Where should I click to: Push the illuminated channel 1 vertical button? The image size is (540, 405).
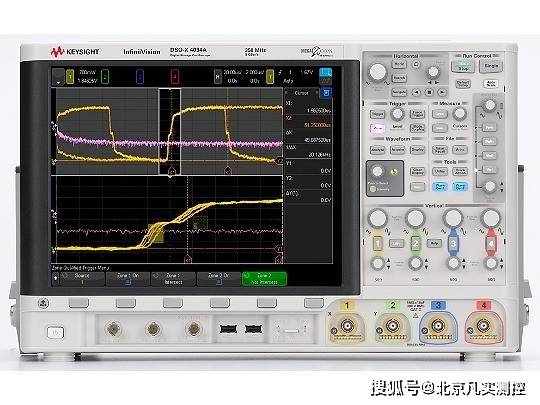tap(377, 243)
